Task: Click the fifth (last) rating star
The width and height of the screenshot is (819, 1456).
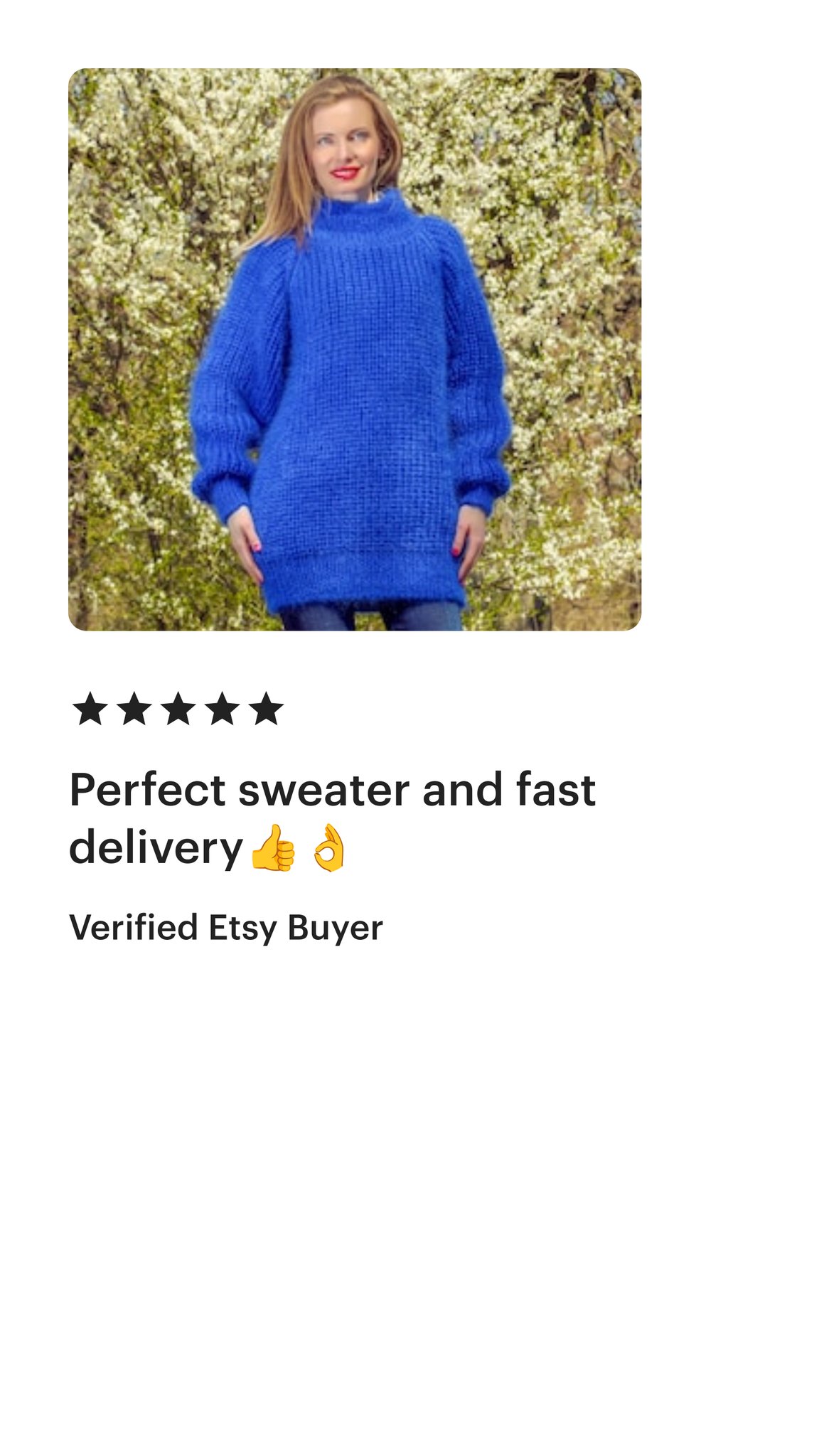Action: 267,709
